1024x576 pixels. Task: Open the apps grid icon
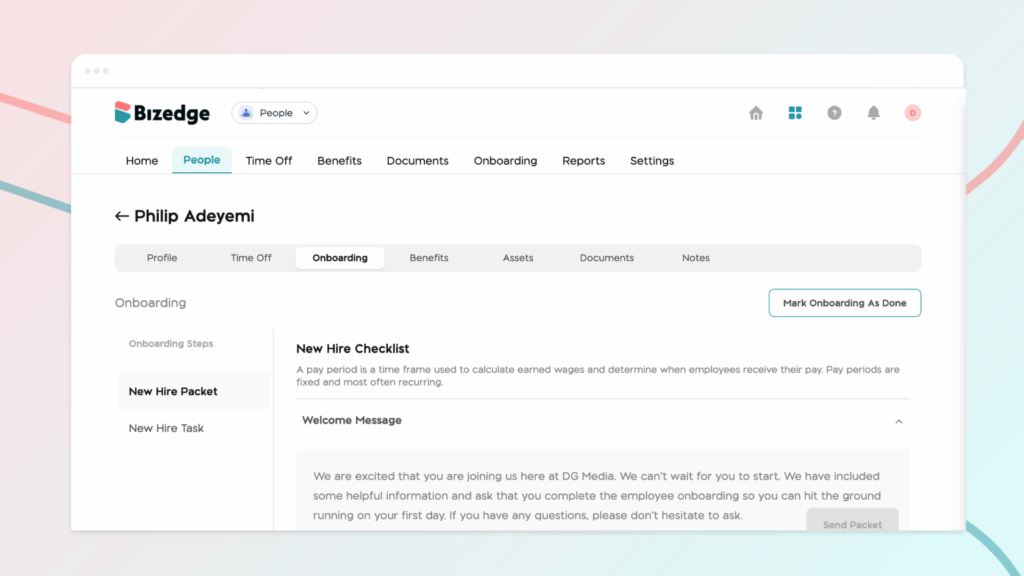(x=795, y=113)
